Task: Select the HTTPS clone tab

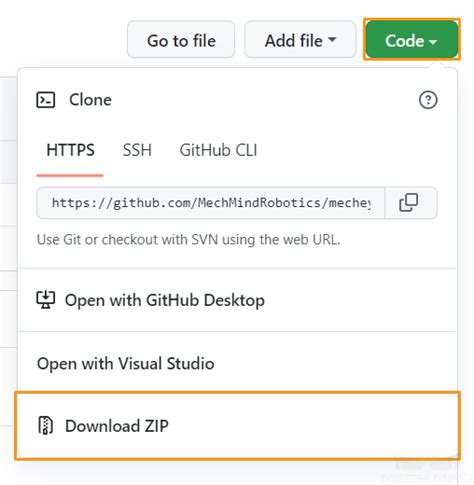Action: (70, 150)
